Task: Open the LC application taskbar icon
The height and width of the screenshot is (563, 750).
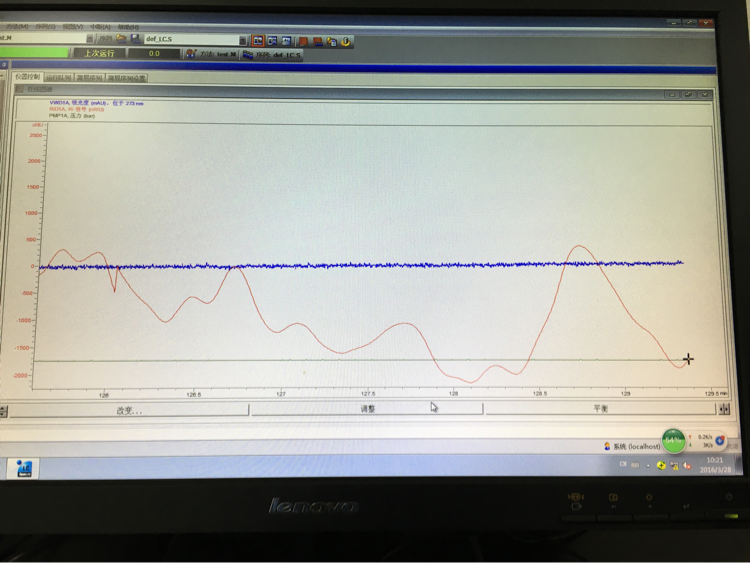Action: pos(23,468)
